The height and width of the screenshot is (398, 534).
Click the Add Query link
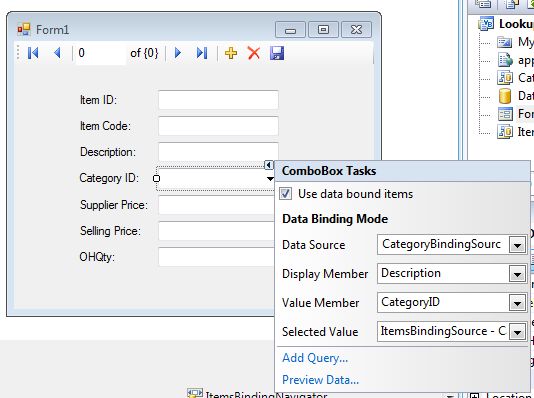(x=315, y=358)
